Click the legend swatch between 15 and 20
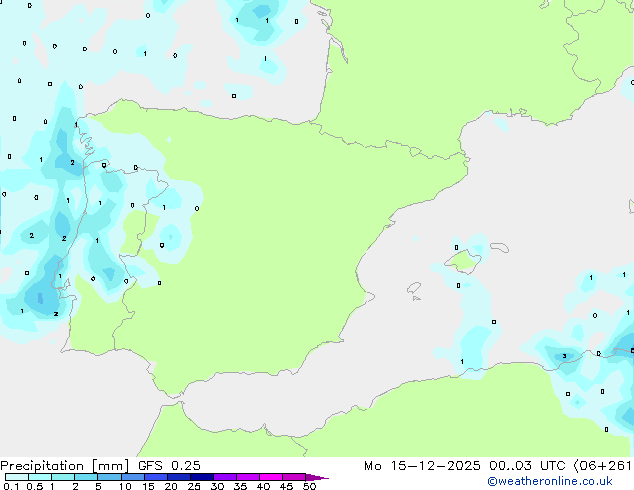Image resolution: width=634 pixels, height=490 pixels. (x=155, y=477)
